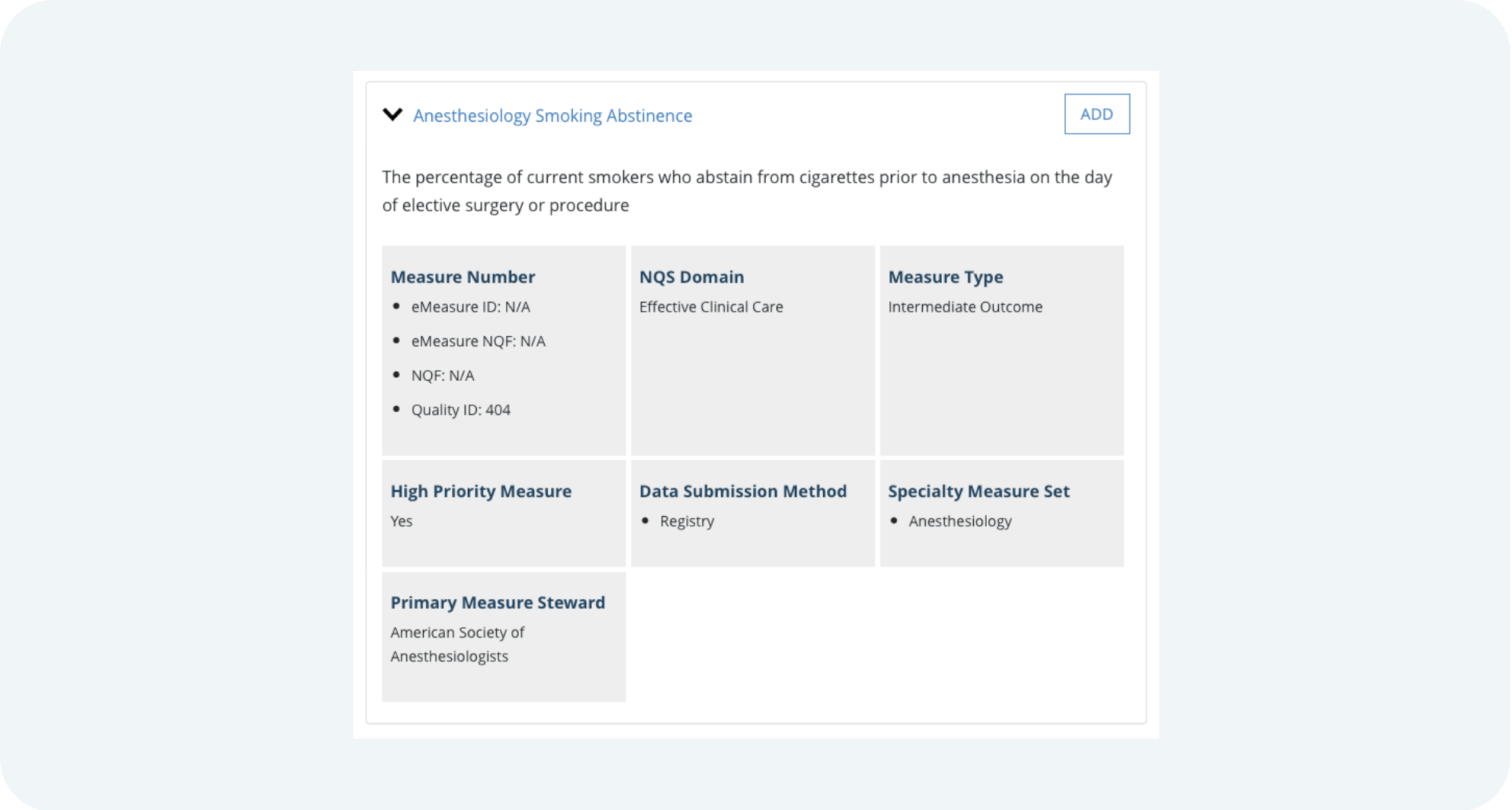Select the Data Submission Method heading
This screenshot has width=1512, height=810.
tap(743, 491)
